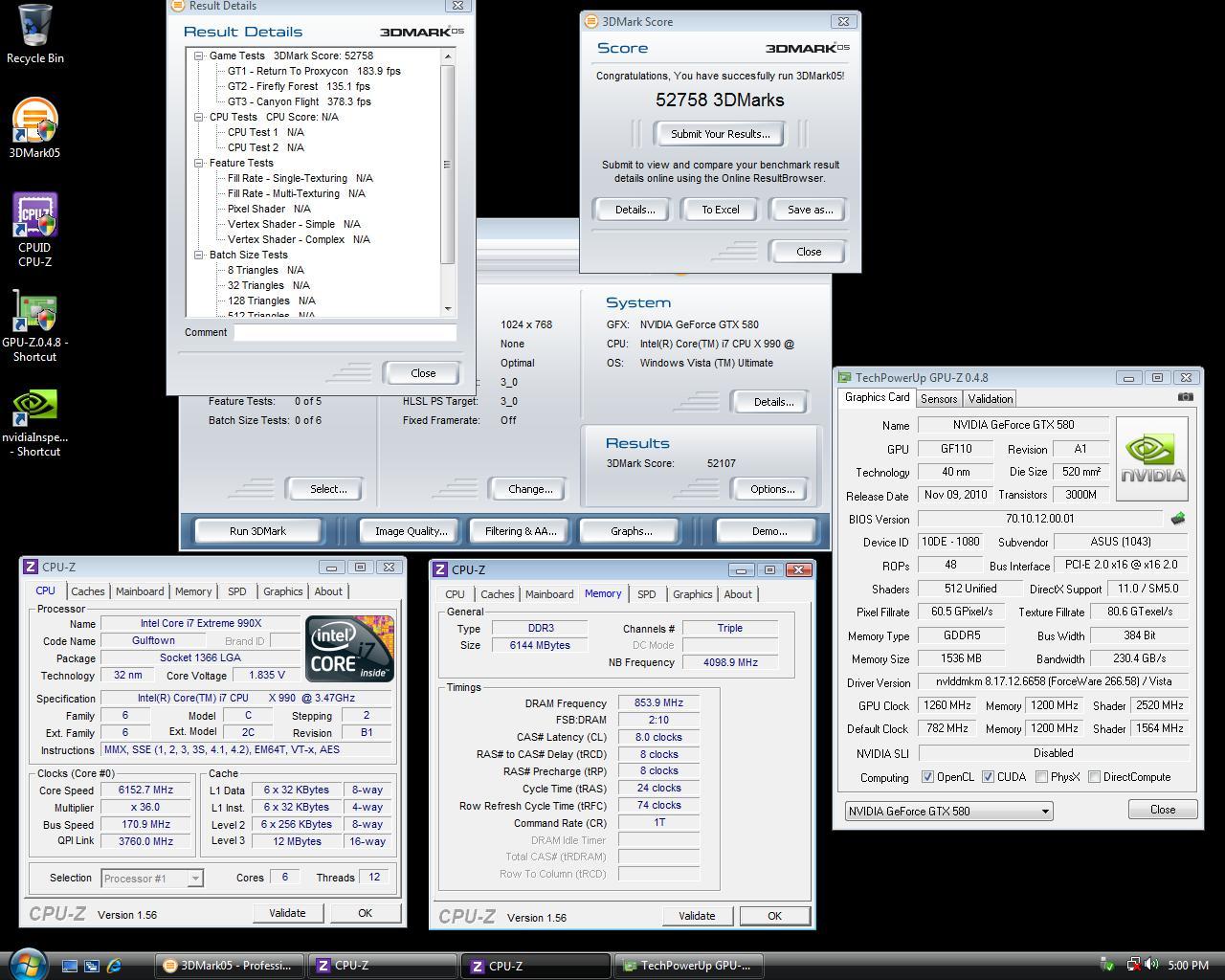This screenshot has height=980, width=1225.
Task: Click OK in the left CPU-Z window
Action: [x=365, y=913]
